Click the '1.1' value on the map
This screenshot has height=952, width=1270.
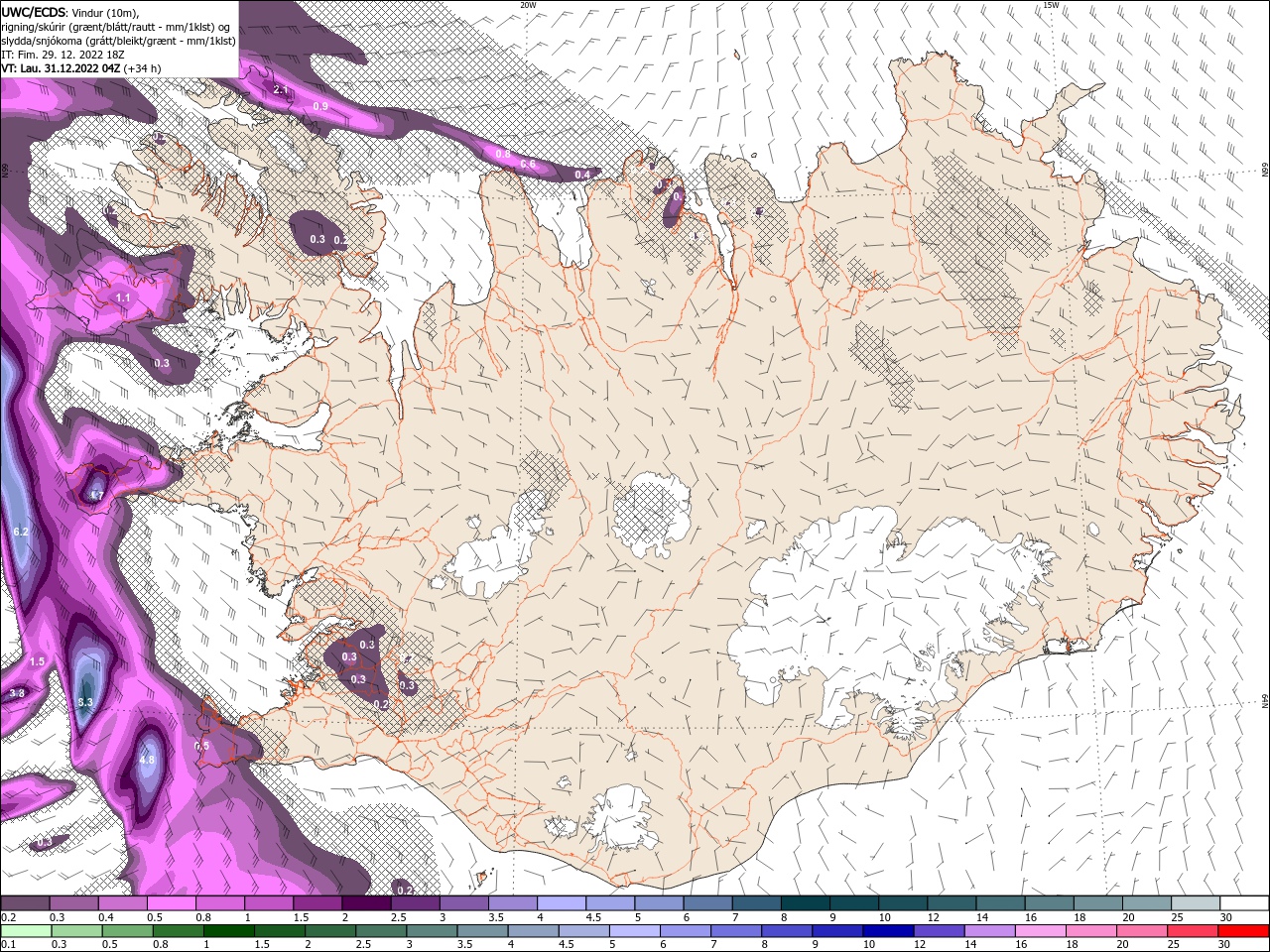point(123,297)
